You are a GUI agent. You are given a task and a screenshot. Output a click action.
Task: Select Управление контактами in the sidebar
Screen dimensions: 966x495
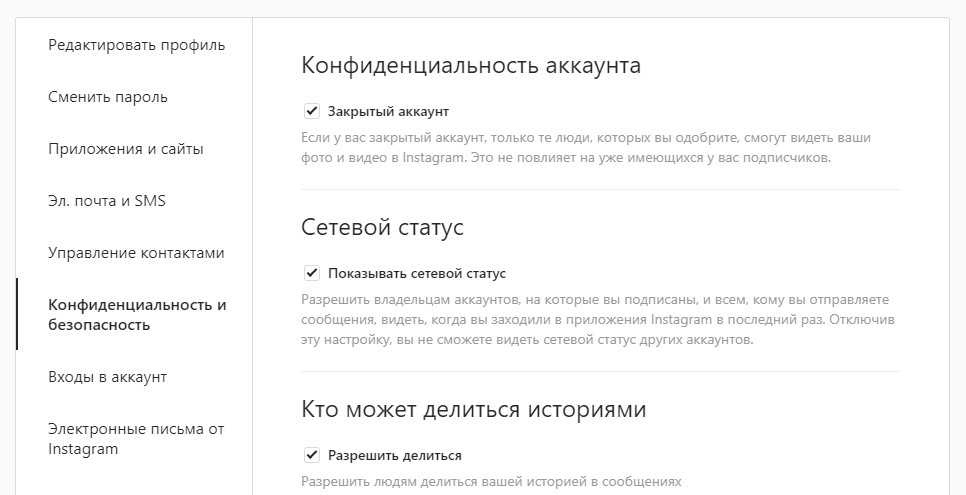pyautogui.click(x=136, y=253)
